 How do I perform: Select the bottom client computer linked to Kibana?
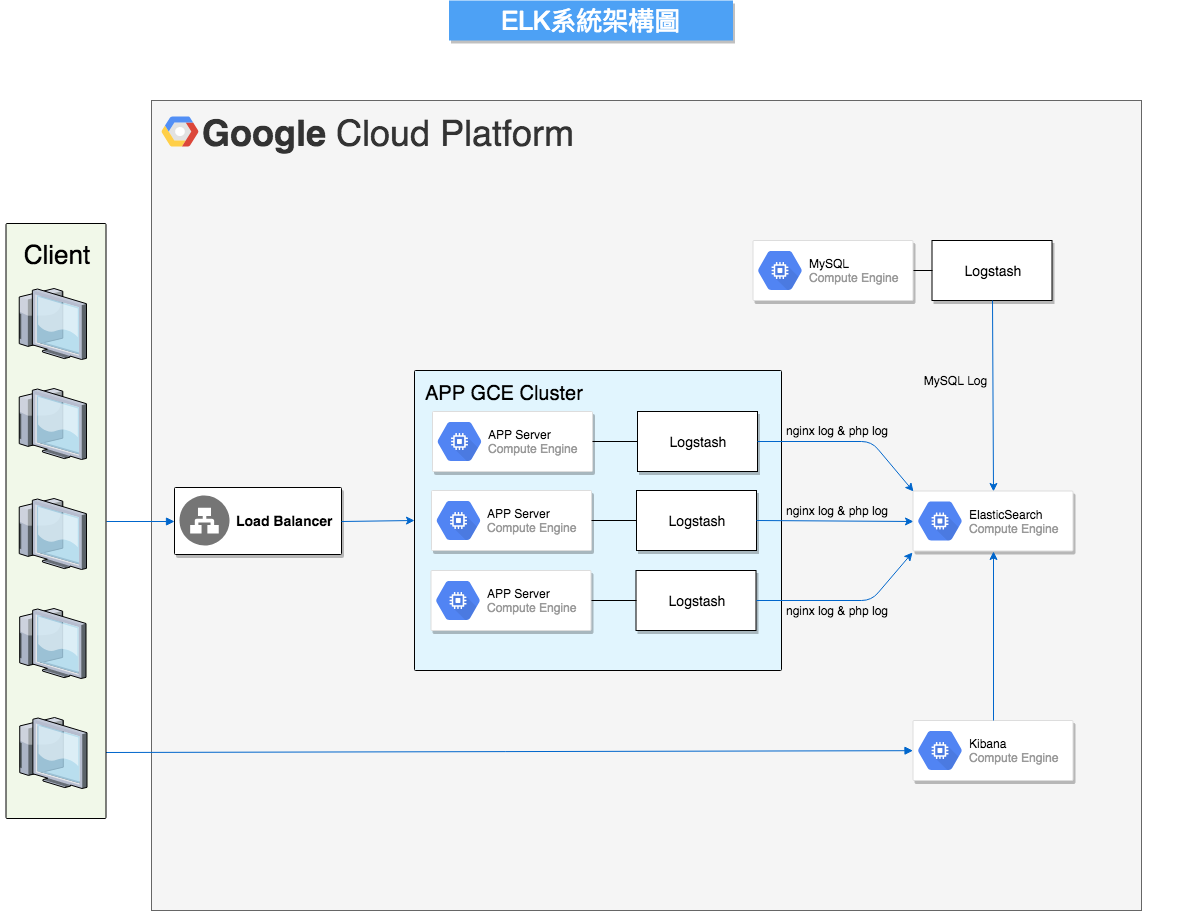53,751
